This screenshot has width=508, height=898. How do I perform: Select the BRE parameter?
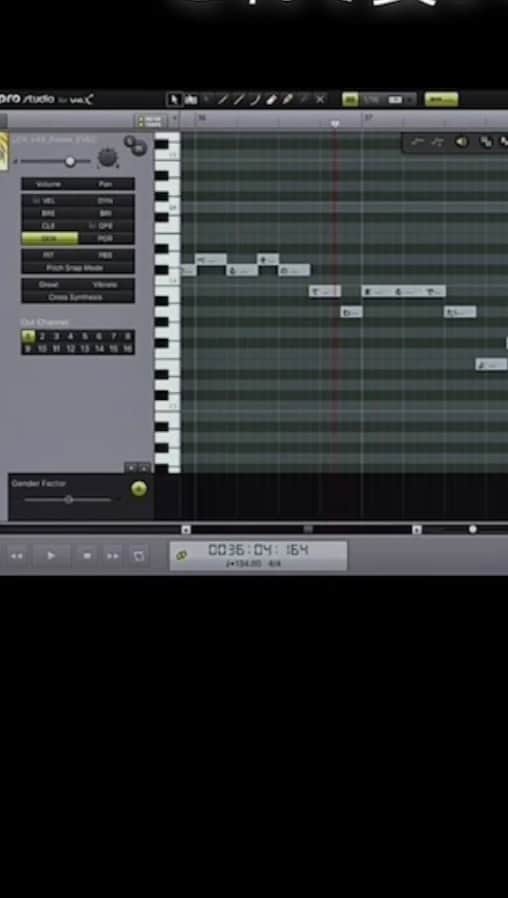pos(49,213)
